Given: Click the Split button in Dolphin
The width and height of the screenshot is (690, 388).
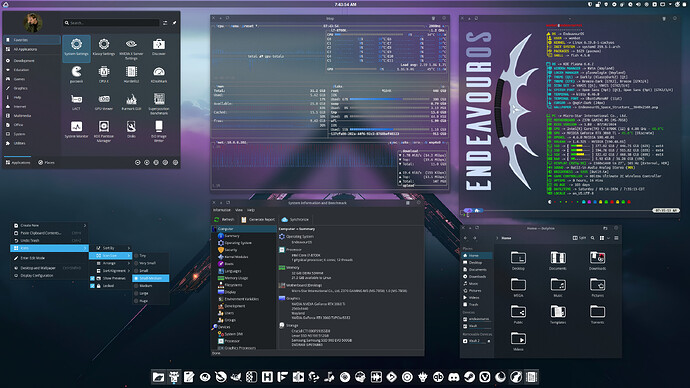Looking at the screenshot, I should pos(579,238).
